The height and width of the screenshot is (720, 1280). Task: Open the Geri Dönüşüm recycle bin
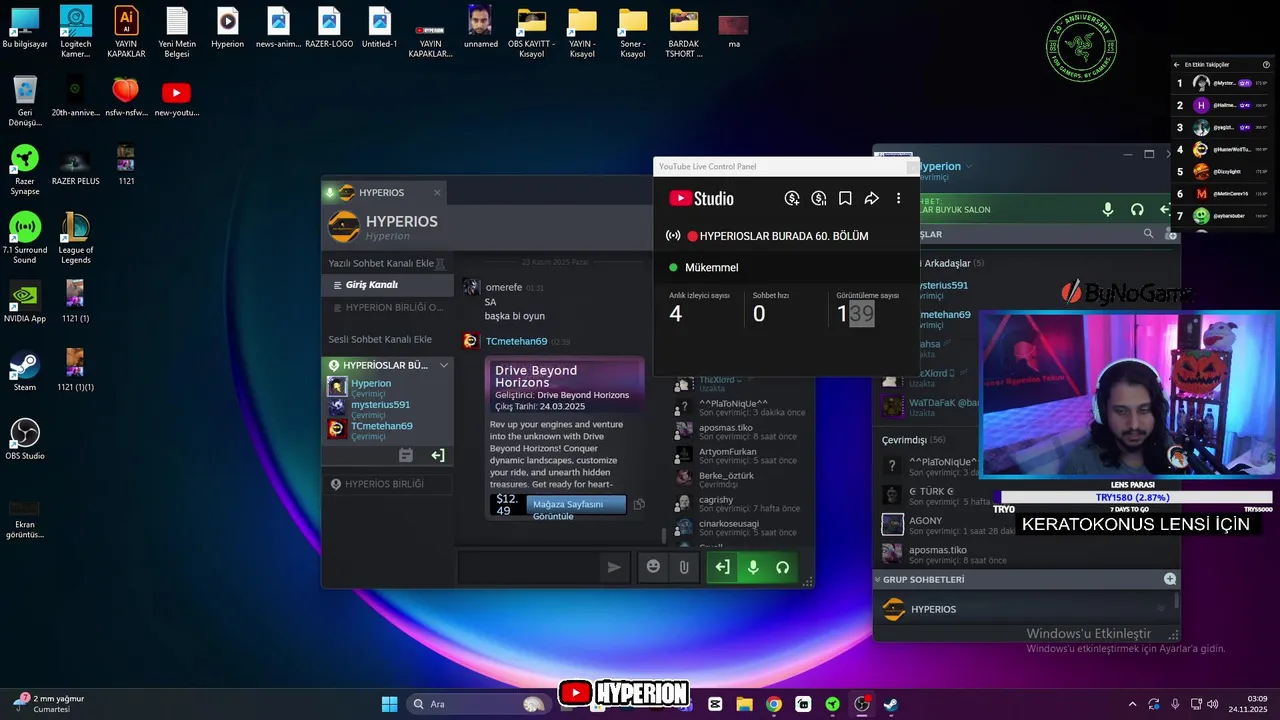tap(25, 102)
